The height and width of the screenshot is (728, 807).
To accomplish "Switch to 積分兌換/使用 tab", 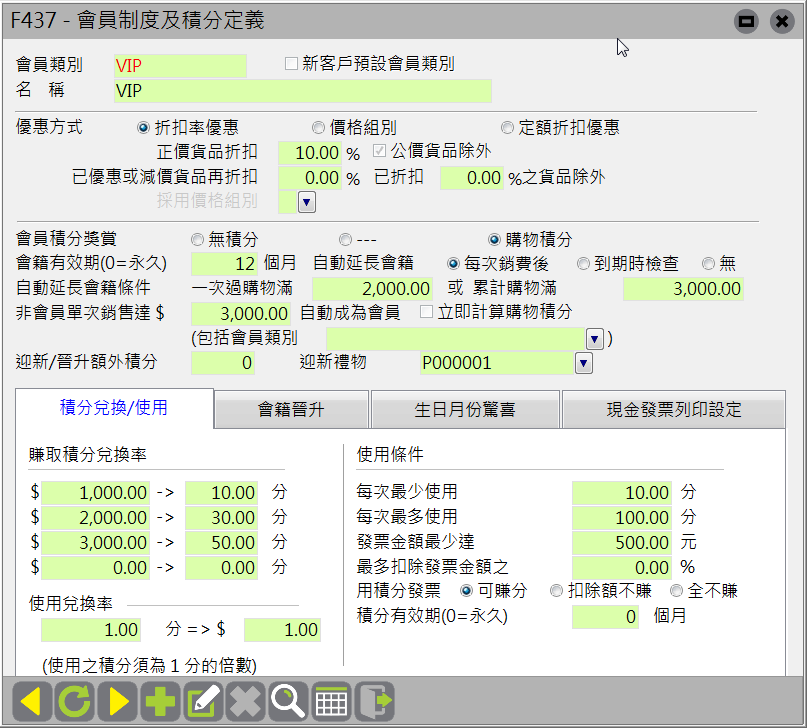I will coord(114,408).
